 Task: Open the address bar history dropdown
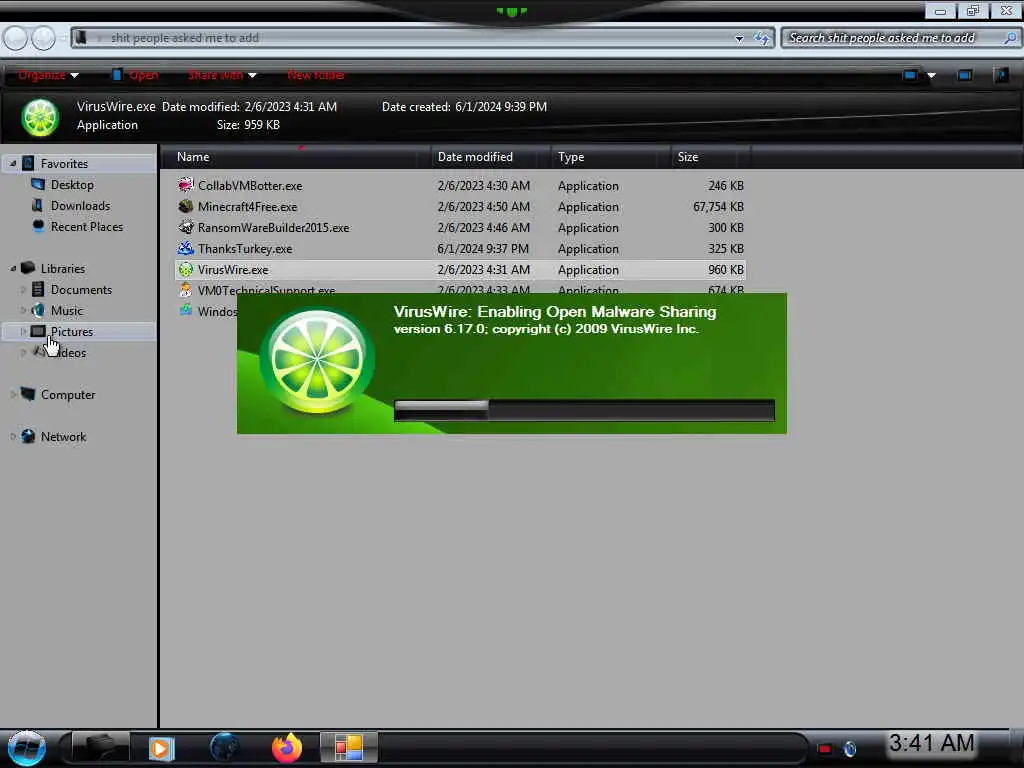coord(739,39)
